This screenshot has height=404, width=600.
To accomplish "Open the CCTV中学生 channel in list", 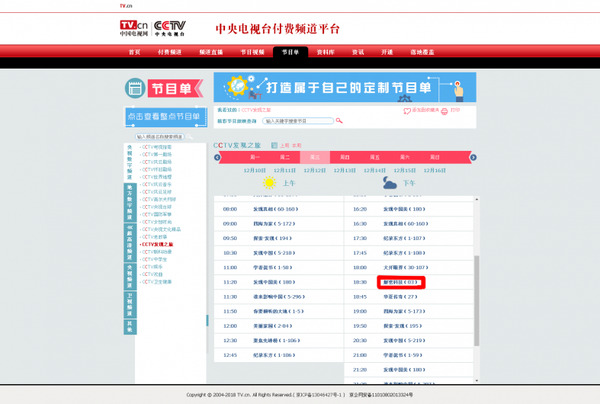I will tap(155, 259).
